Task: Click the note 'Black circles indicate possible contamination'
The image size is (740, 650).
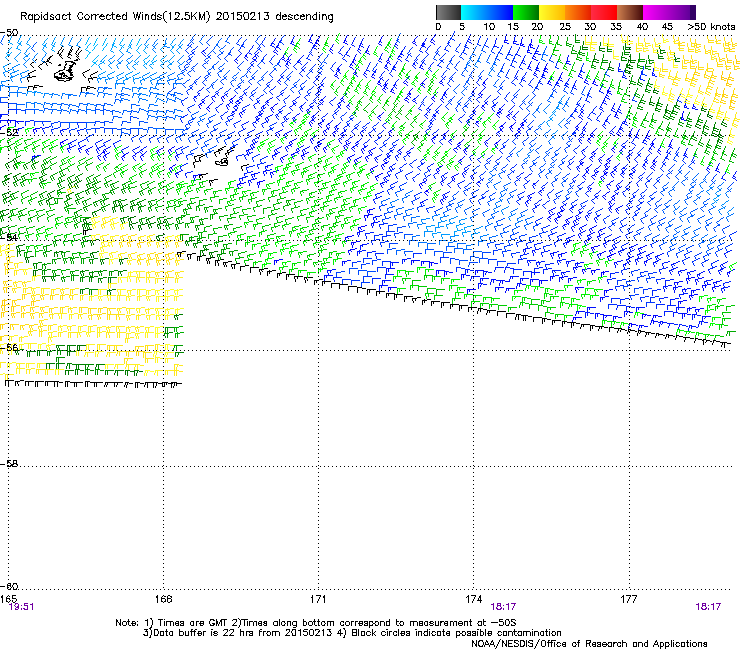Action: pos(456,633)
